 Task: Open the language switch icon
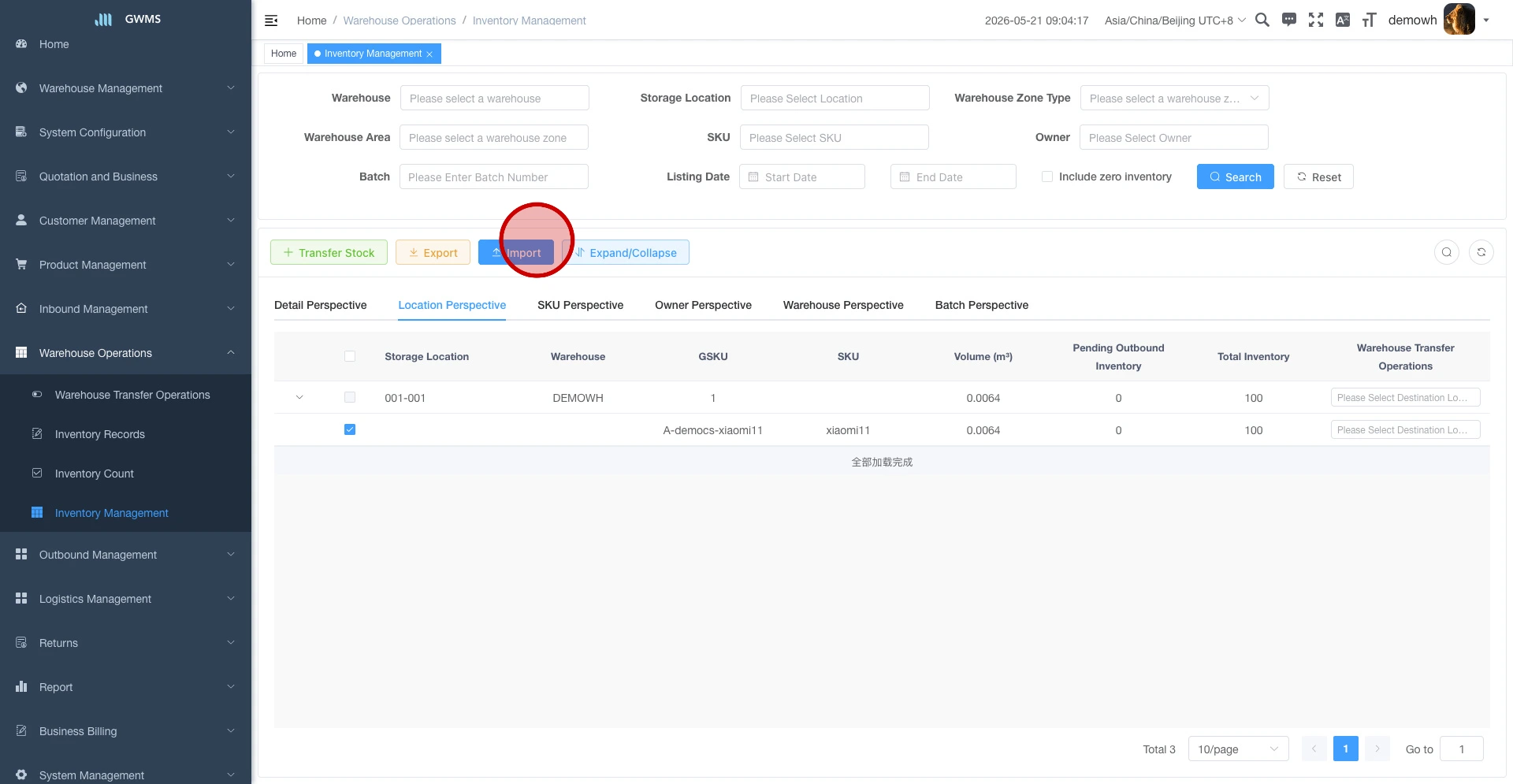[1343, 20]
